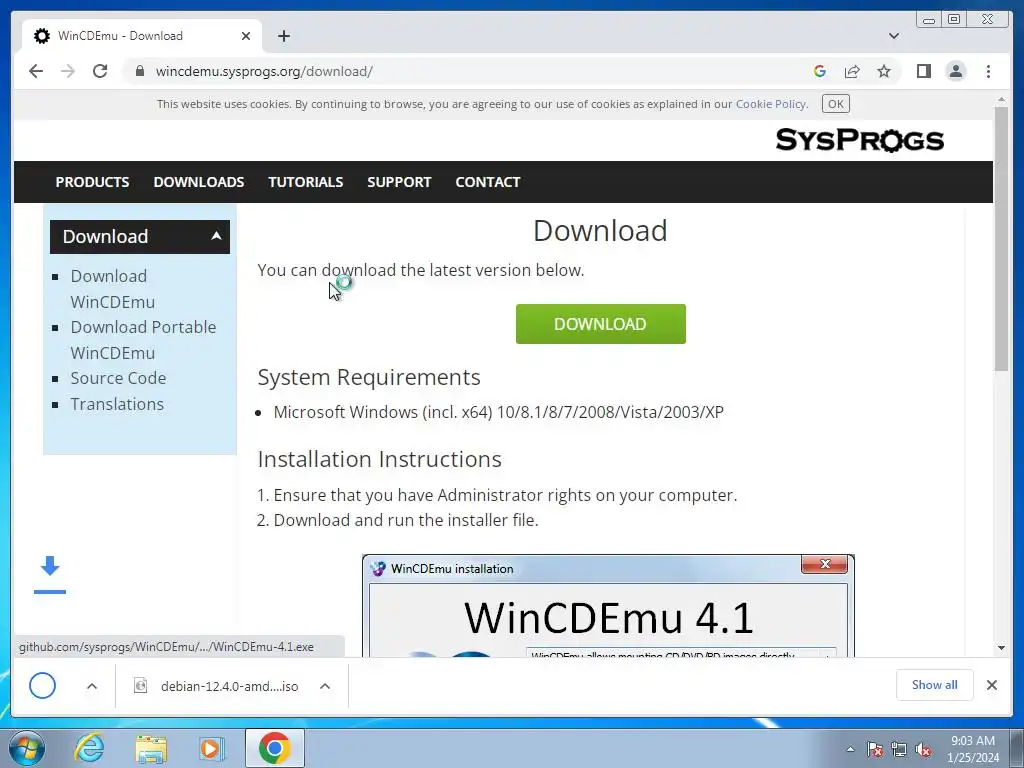Click the green DOWNLOAD button
The width and height of the screenshot is (1024, 768).
click(600, 324)
